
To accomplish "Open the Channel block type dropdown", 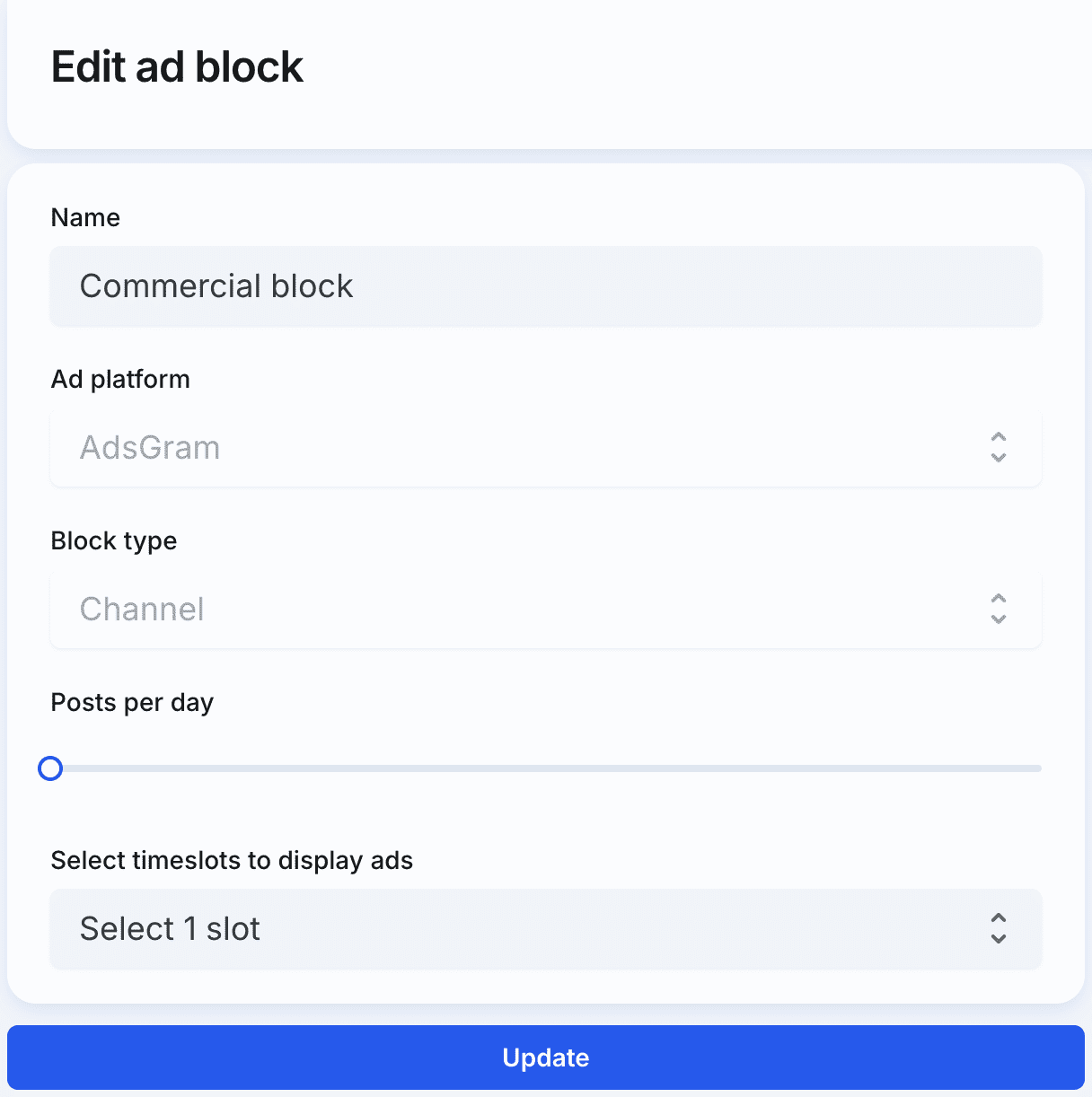I will (546, 609).
